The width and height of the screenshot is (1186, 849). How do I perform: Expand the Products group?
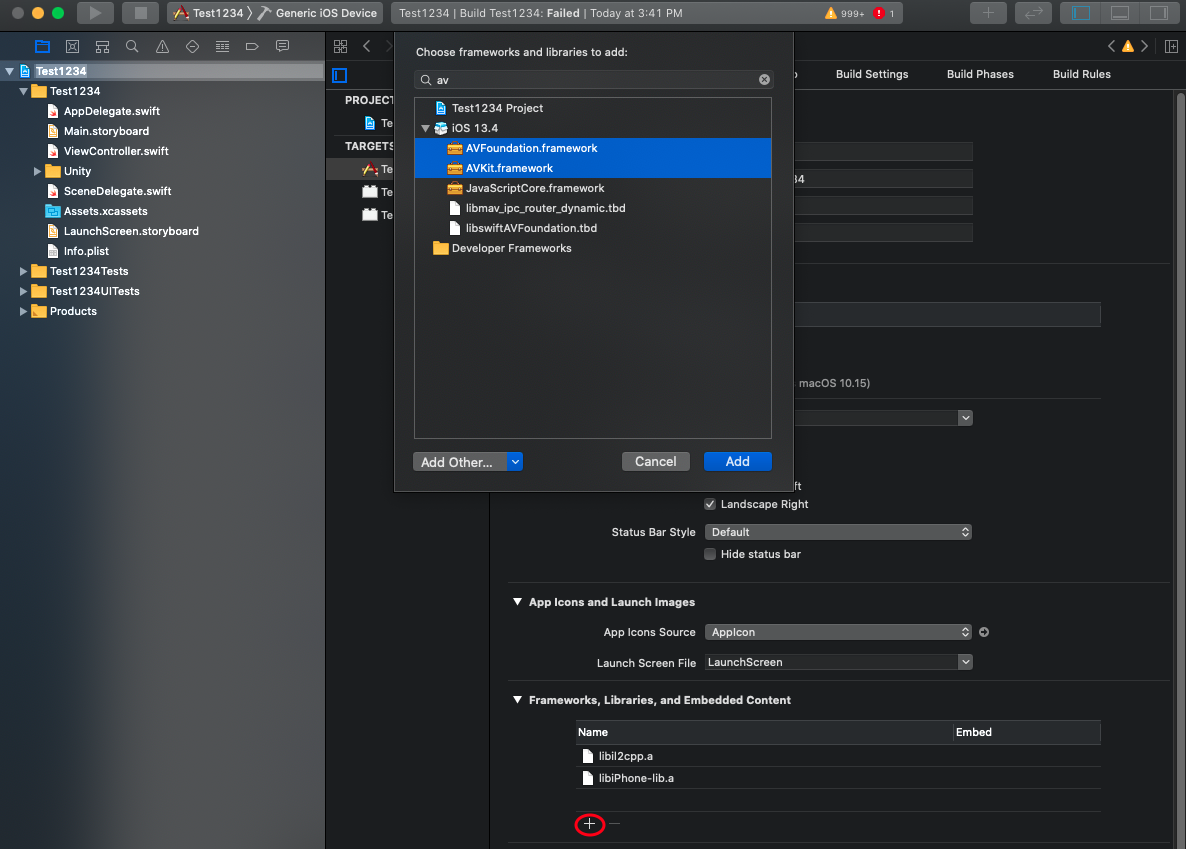tap(23, 311)
